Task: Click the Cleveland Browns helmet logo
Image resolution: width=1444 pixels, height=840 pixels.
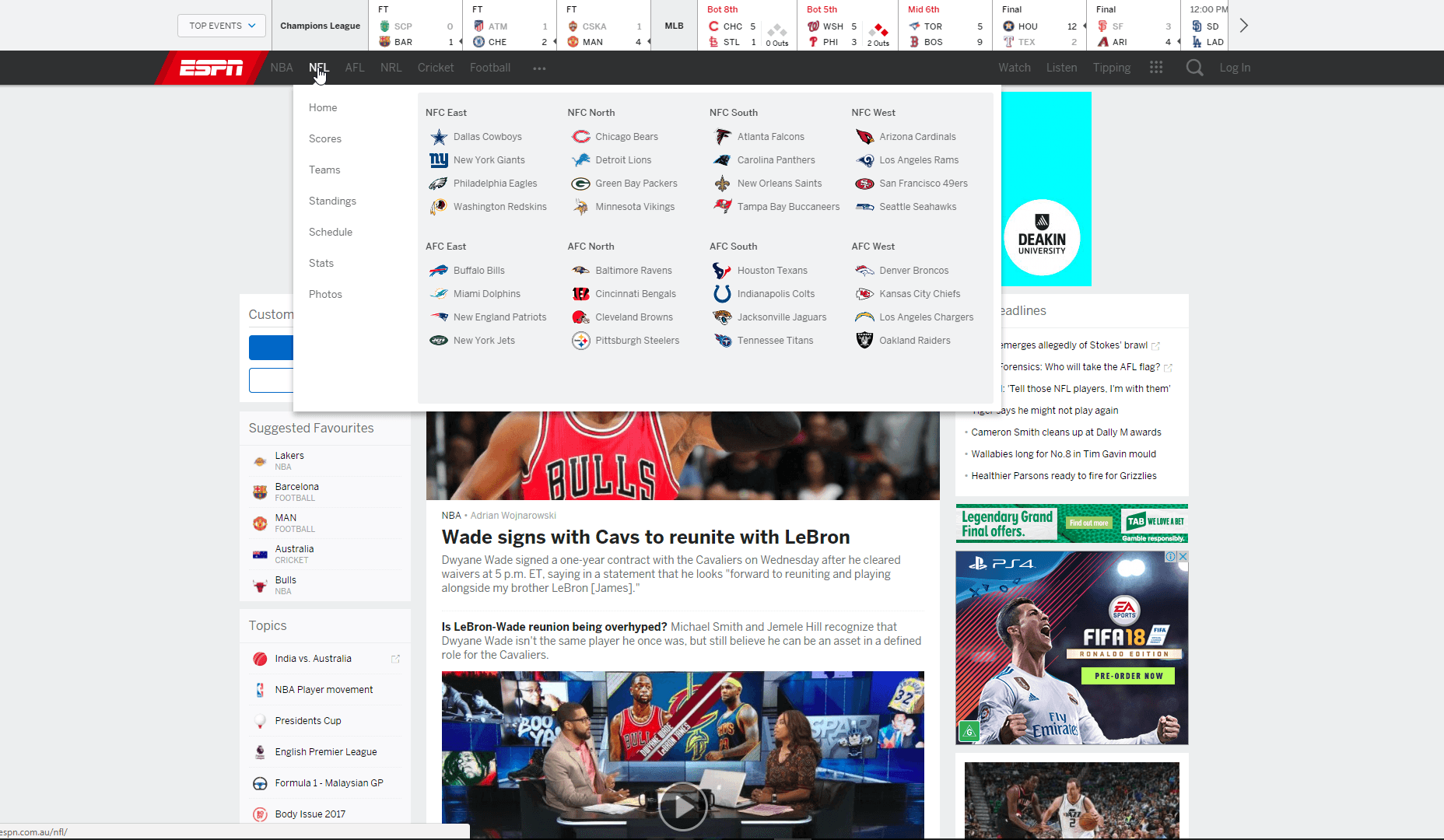Action: coord(581,317)
